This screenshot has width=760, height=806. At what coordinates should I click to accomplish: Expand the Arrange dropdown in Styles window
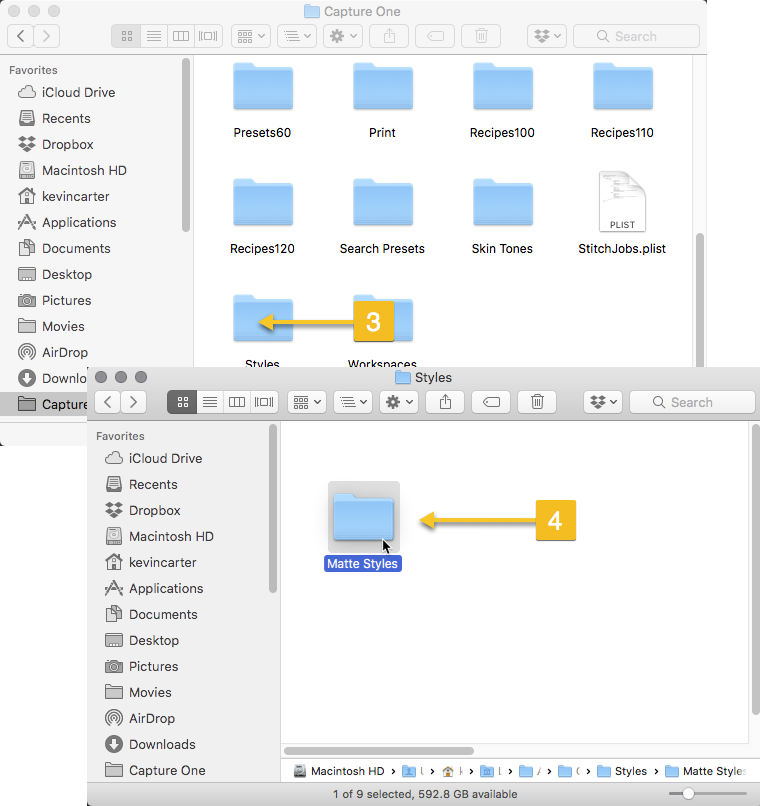click(353, 402)
